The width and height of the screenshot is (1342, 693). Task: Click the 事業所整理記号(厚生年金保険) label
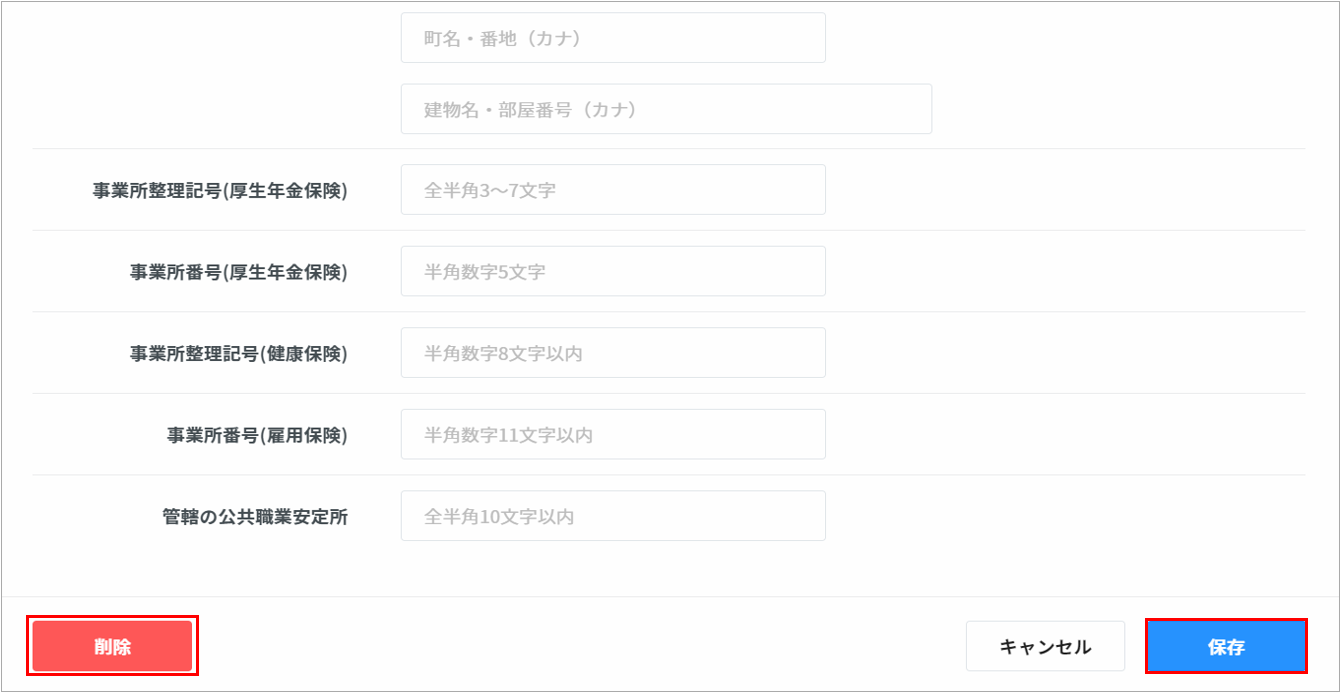pos(220,190)
